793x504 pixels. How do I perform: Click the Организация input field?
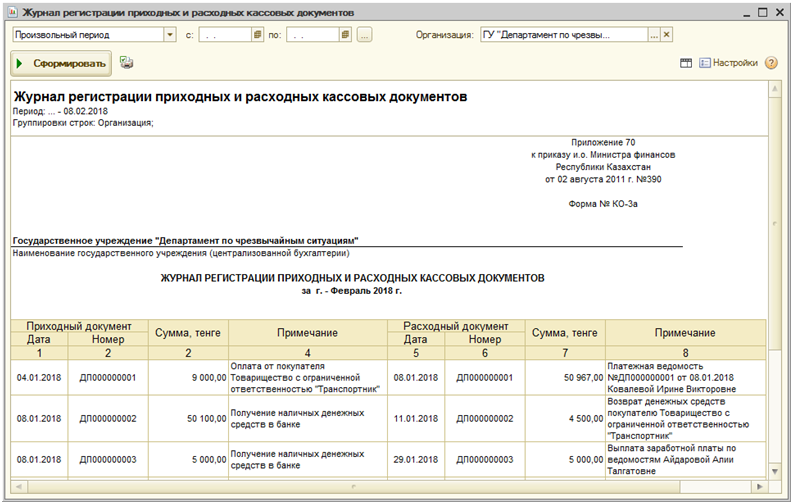(563, 34)
